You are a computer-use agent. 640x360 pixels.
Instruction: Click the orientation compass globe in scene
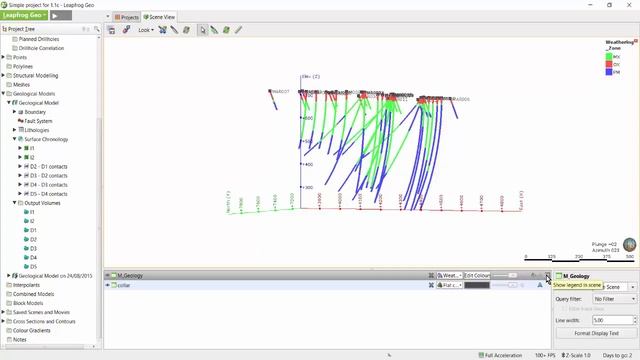pyautogui.click(x=629, y=244)
